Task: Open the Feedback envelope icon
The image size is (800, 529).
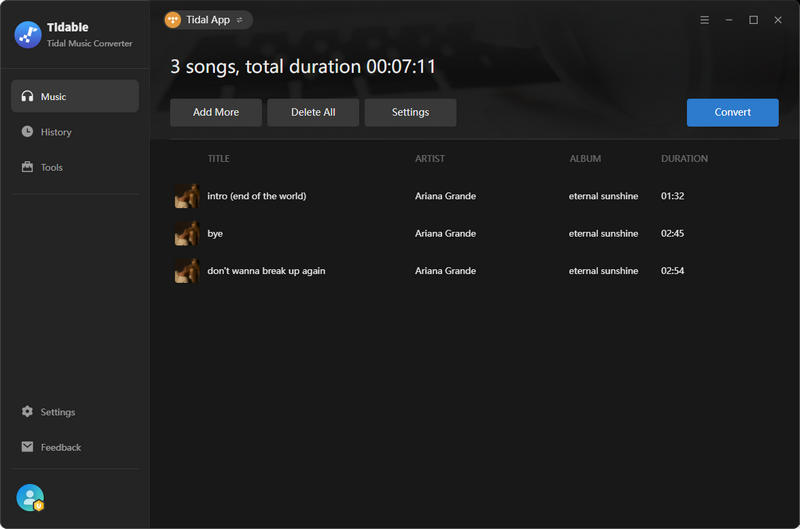Action: click(x=28, y=447)
